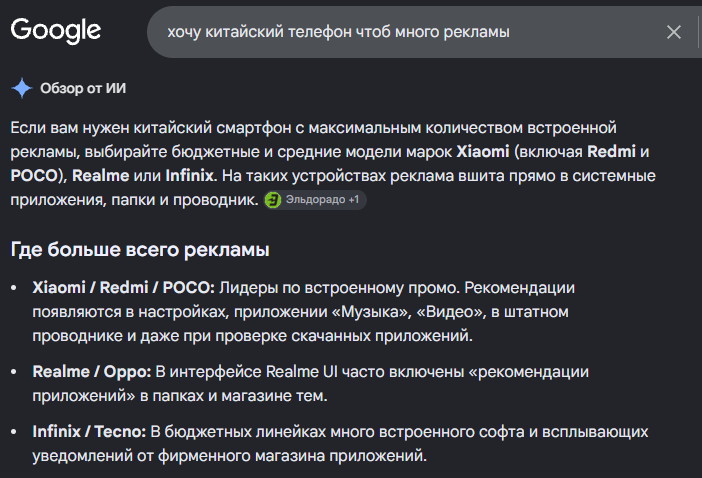The height and width of the screenshot is (478, 702).
Task: Click bold Redmi in the intro paragraph
Action: tap(611, 152)
